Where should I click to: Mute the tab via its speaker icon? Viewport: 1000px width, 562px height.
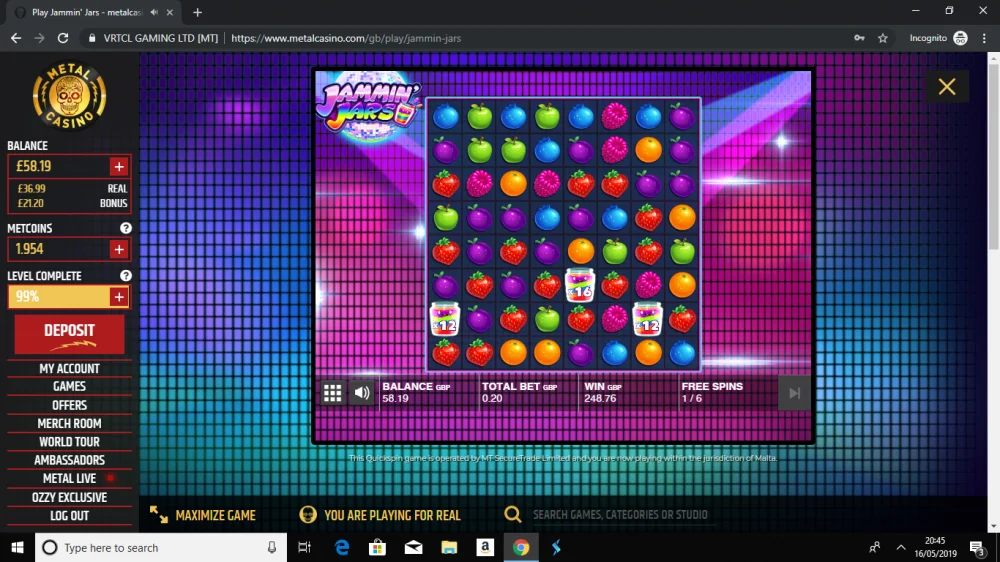tap(154, 12)
